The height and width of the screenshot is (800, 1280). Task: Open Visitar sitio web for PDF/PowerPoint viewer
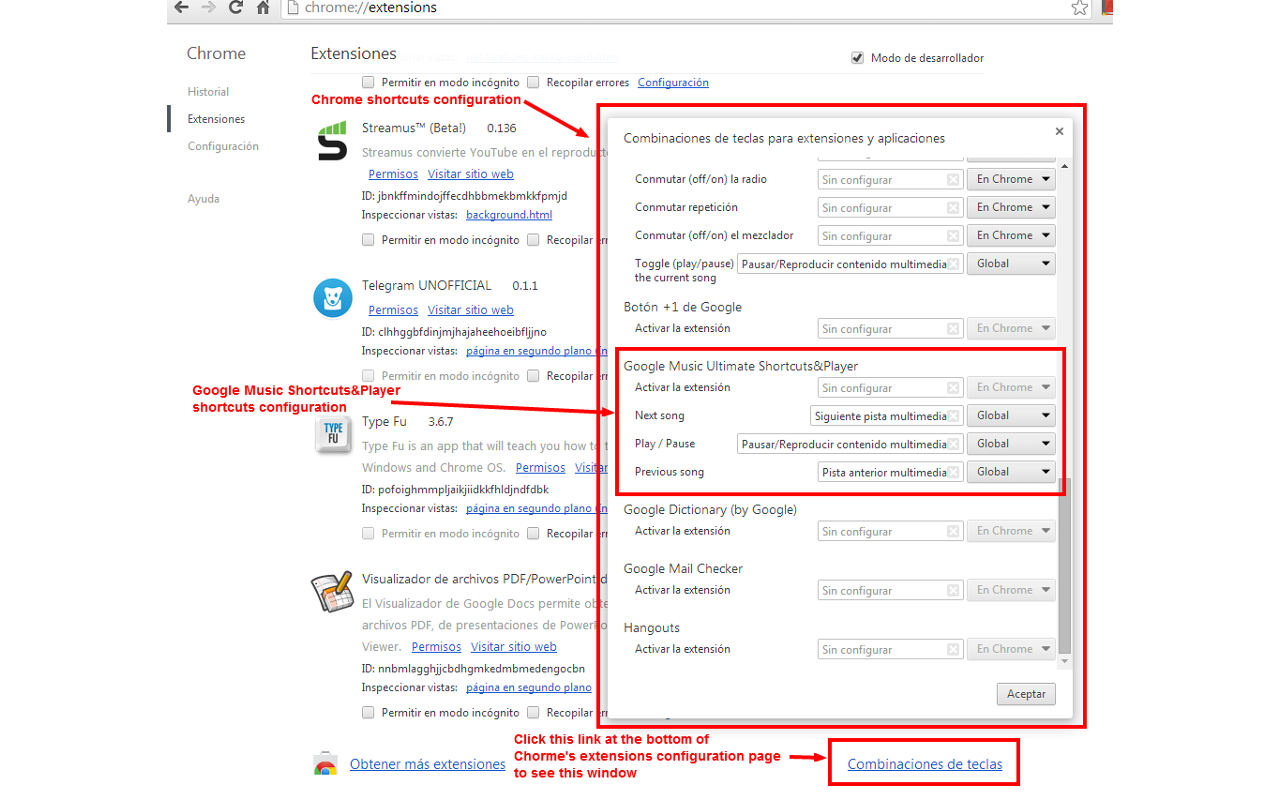click(514, 647)
